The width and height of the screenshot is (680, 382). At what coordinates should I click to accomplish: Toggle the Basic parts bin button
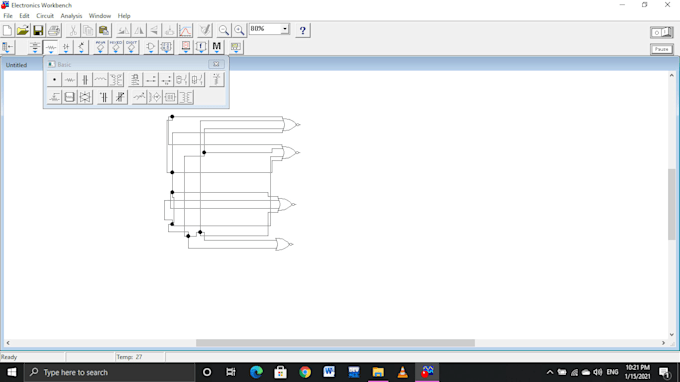click(50, 47)
